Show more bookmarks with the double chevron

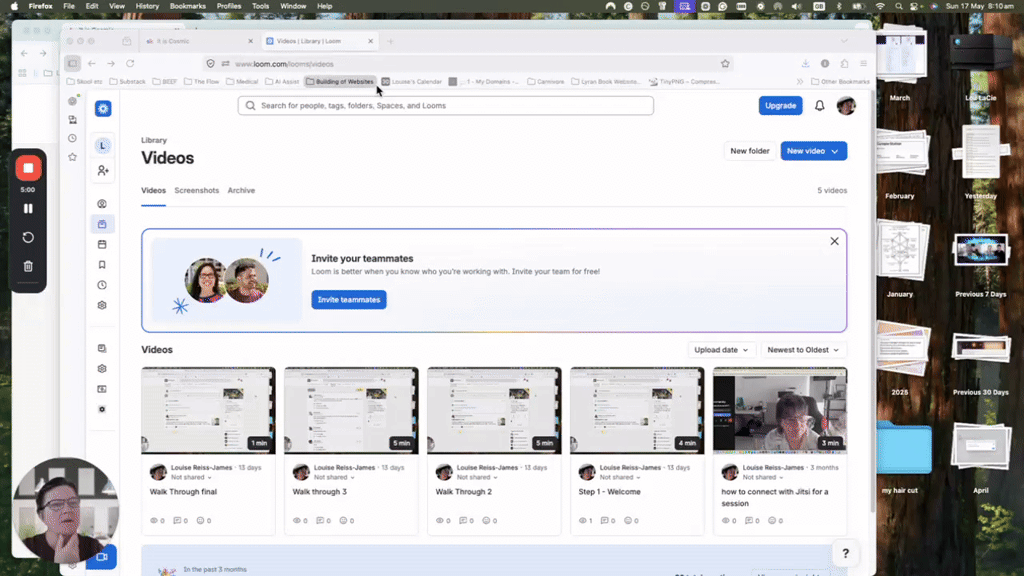click(x=799, y=82)
